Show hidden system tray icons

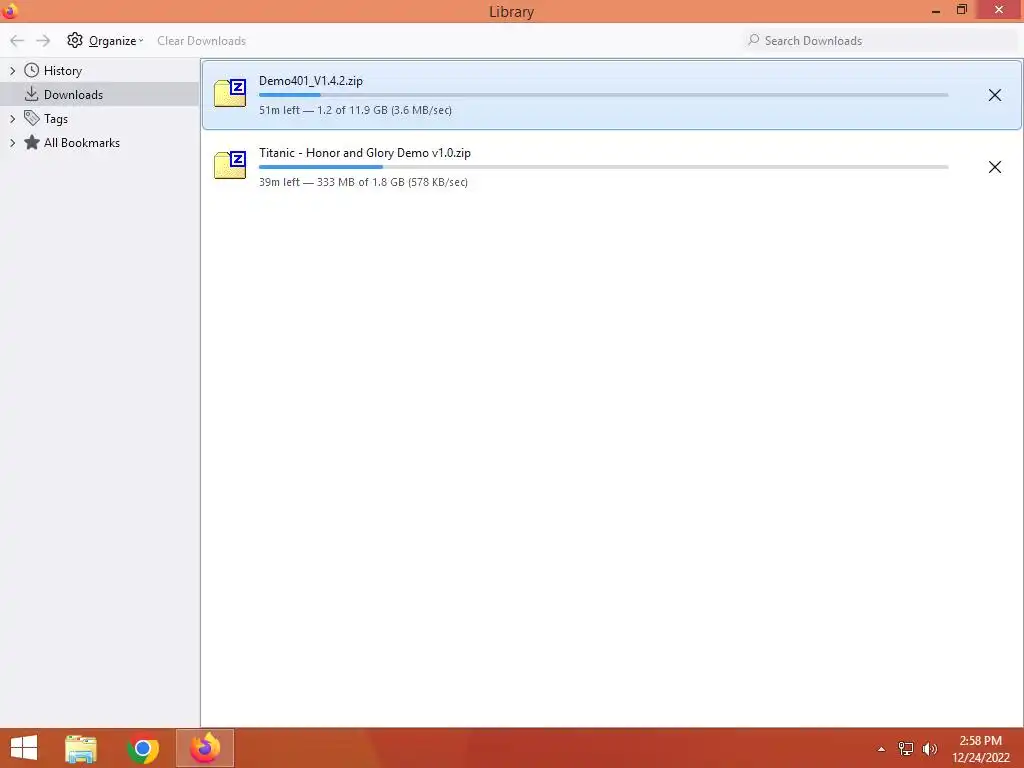point(881,749)
